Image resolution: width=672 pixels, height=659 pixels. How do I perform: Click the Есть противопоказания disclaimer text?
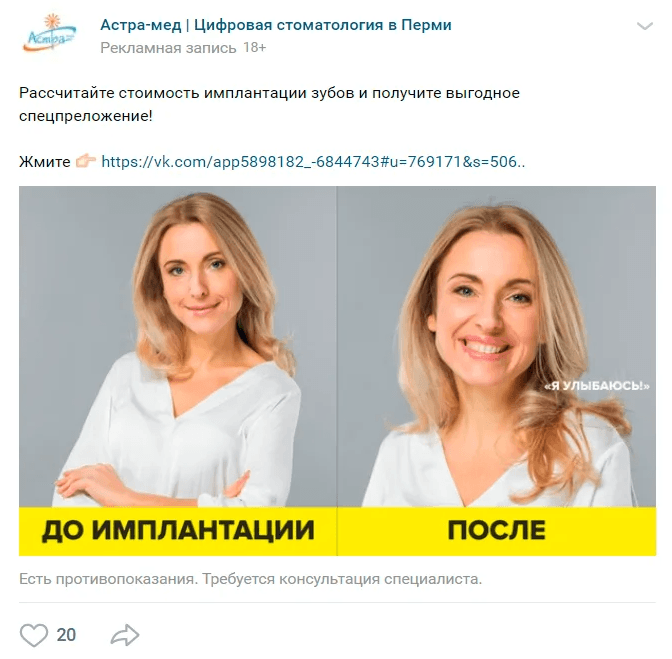tap(251, 579)
